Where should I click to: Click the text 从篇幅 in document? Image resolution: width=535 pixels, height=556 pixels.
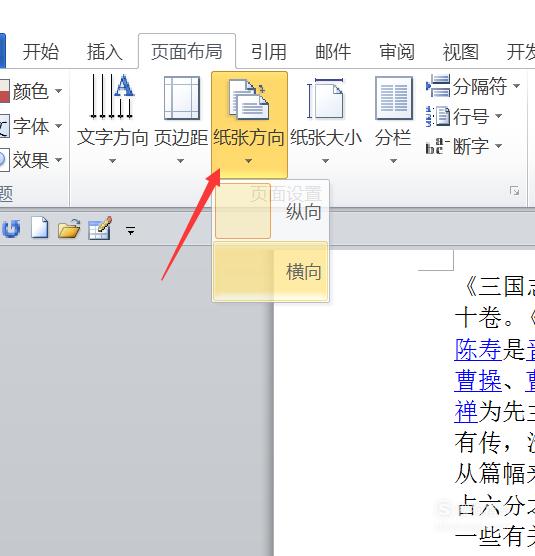click(490, 473)
